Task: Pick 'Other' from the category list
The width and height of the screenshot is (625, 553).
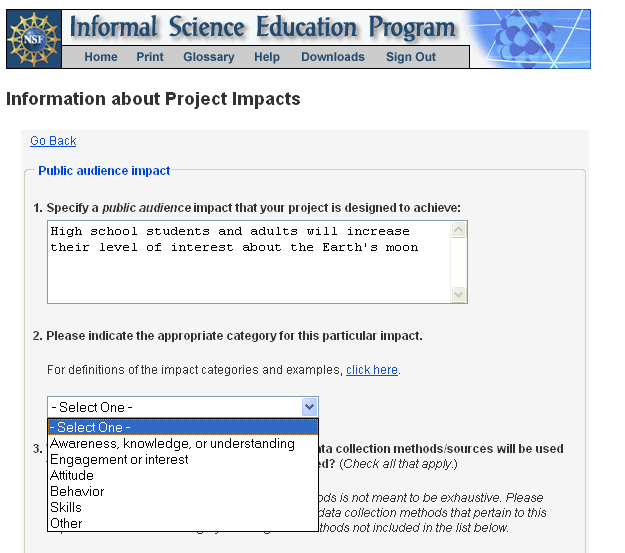Action: click(66, 523)
